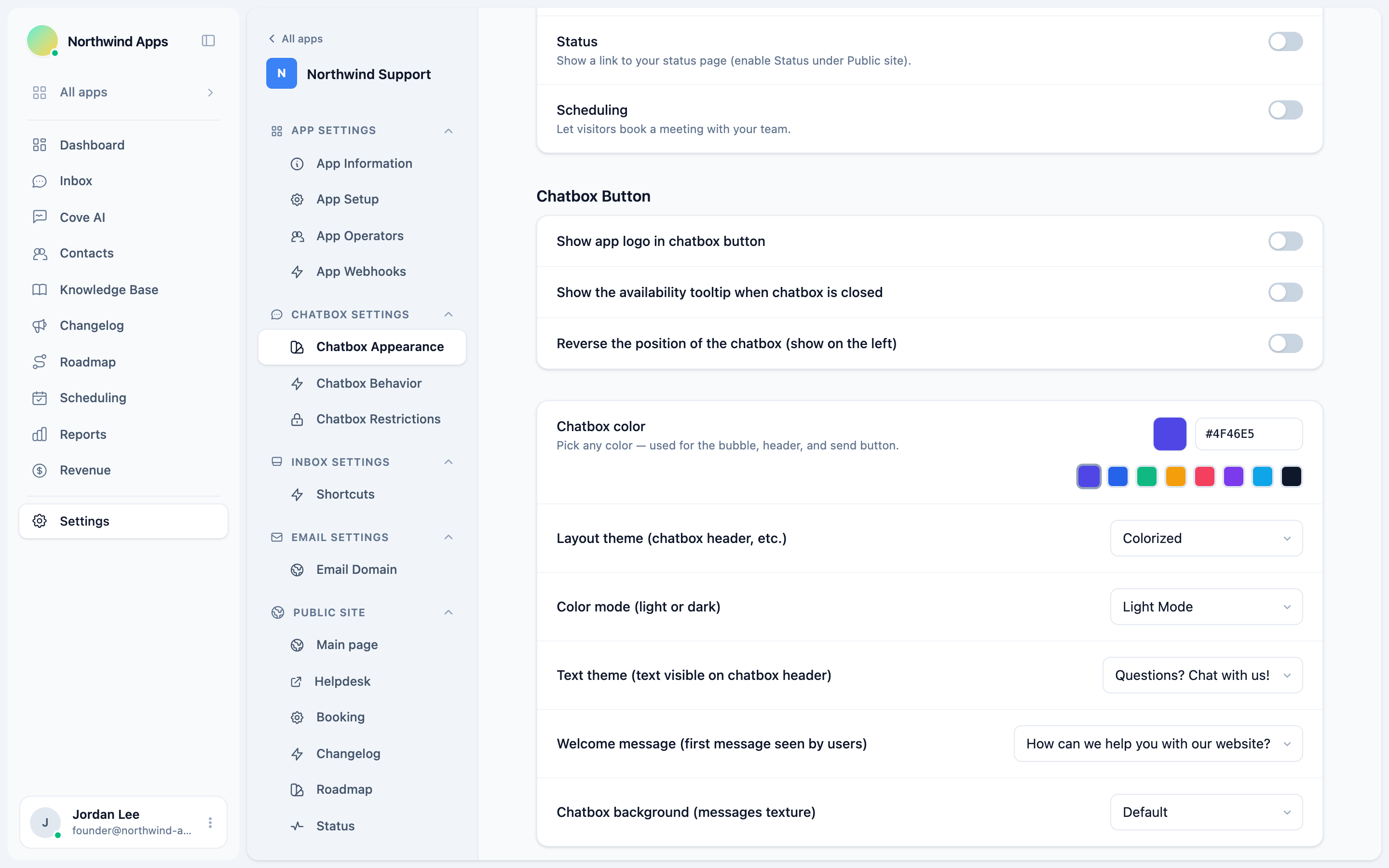Click the App Information info icon
Image resolution: width=1389 pixels, height=868 pixels.
pos(297,163)
